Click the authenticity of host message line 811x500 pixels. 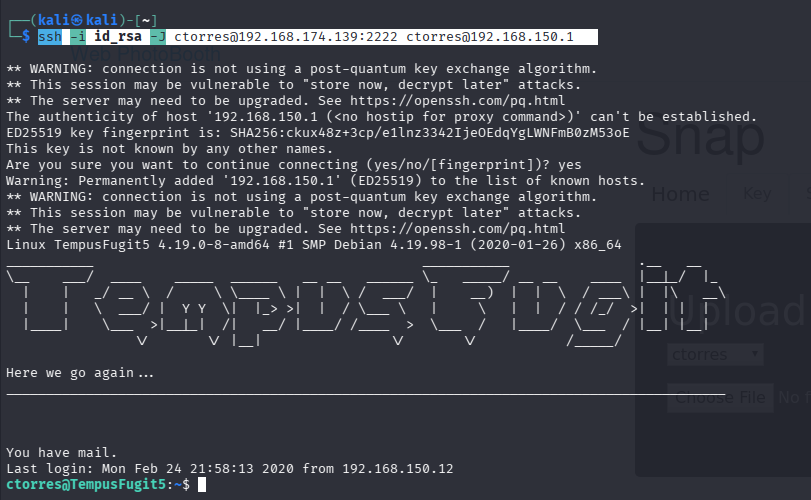coord(382,117)
